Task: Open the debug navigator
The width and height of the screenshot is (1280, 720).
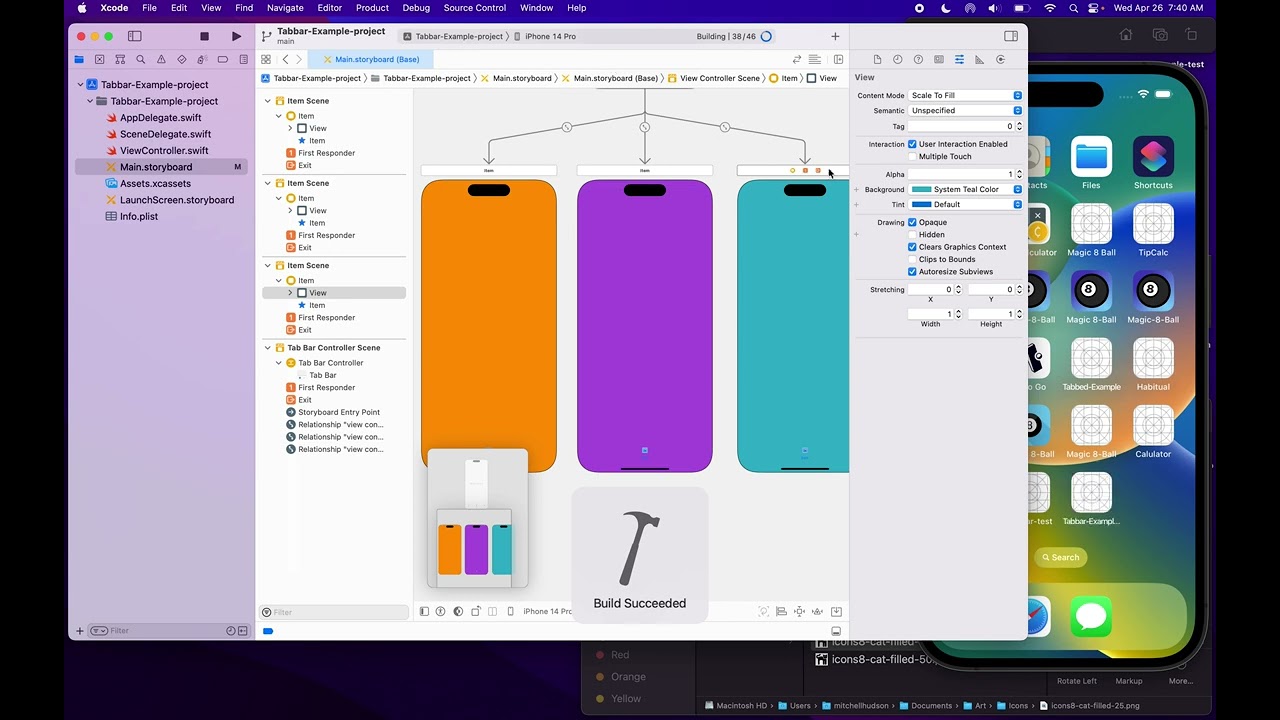Action: click(202, 60)
